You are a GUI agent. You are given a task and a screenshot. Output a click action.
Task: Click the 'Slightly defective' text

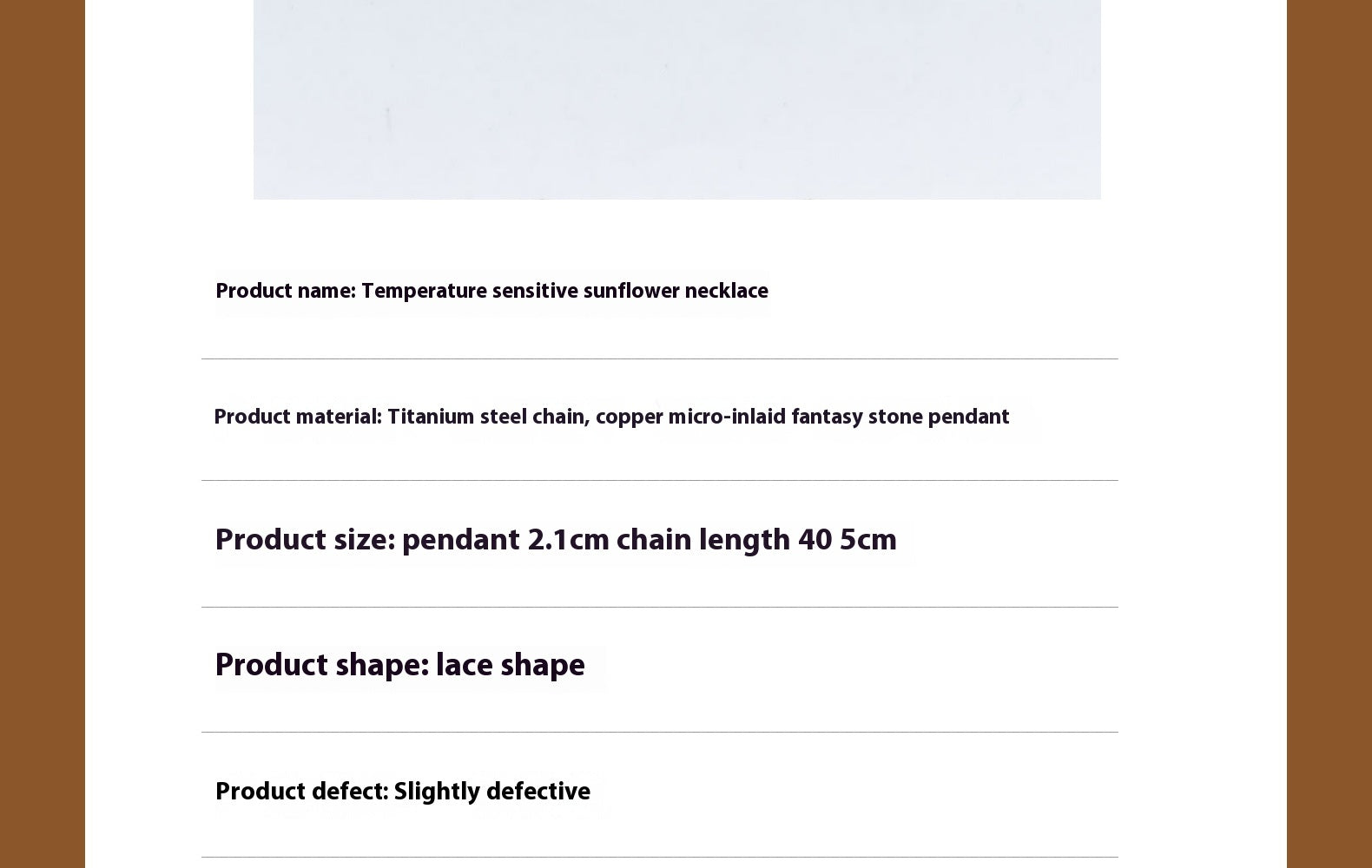click(491, 792)
